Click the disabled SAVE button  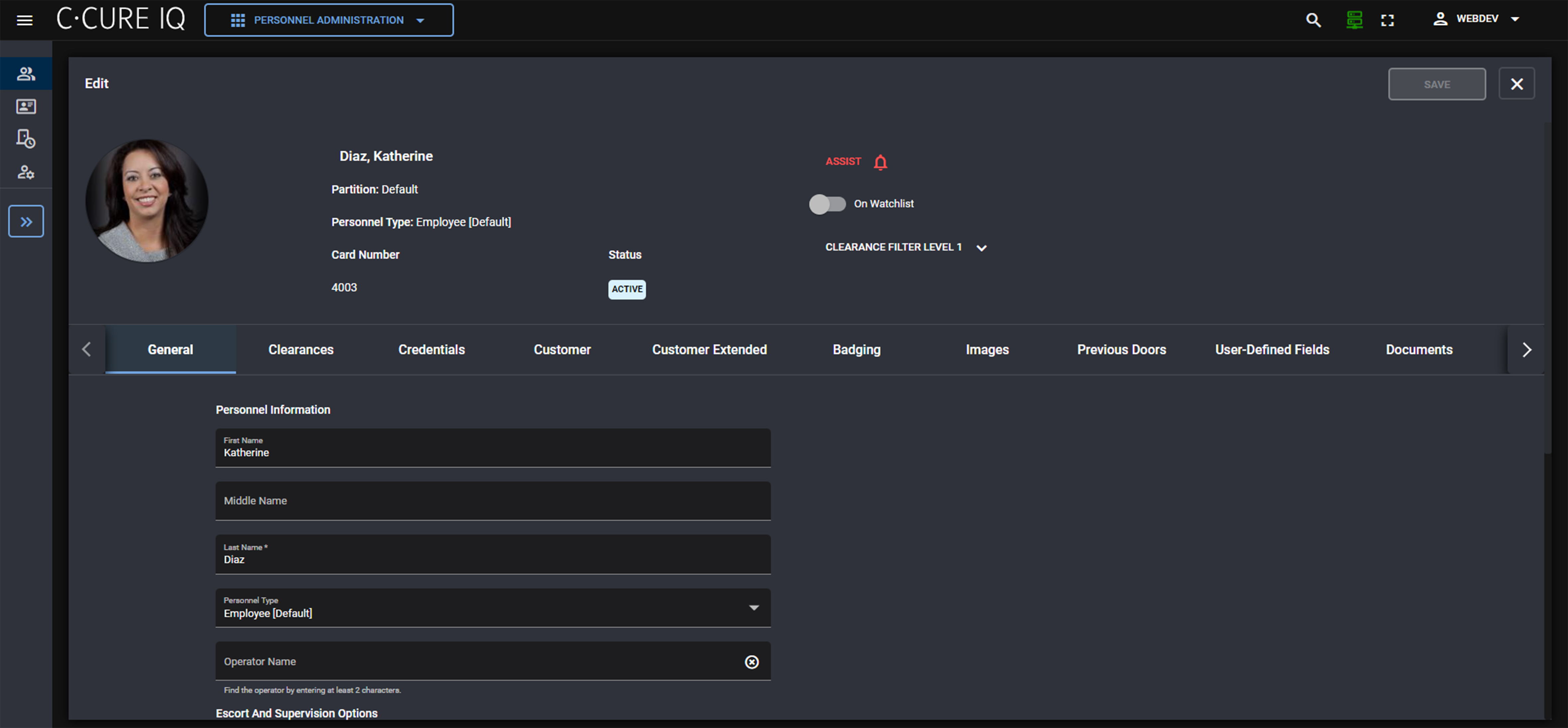coord(1436,84)
